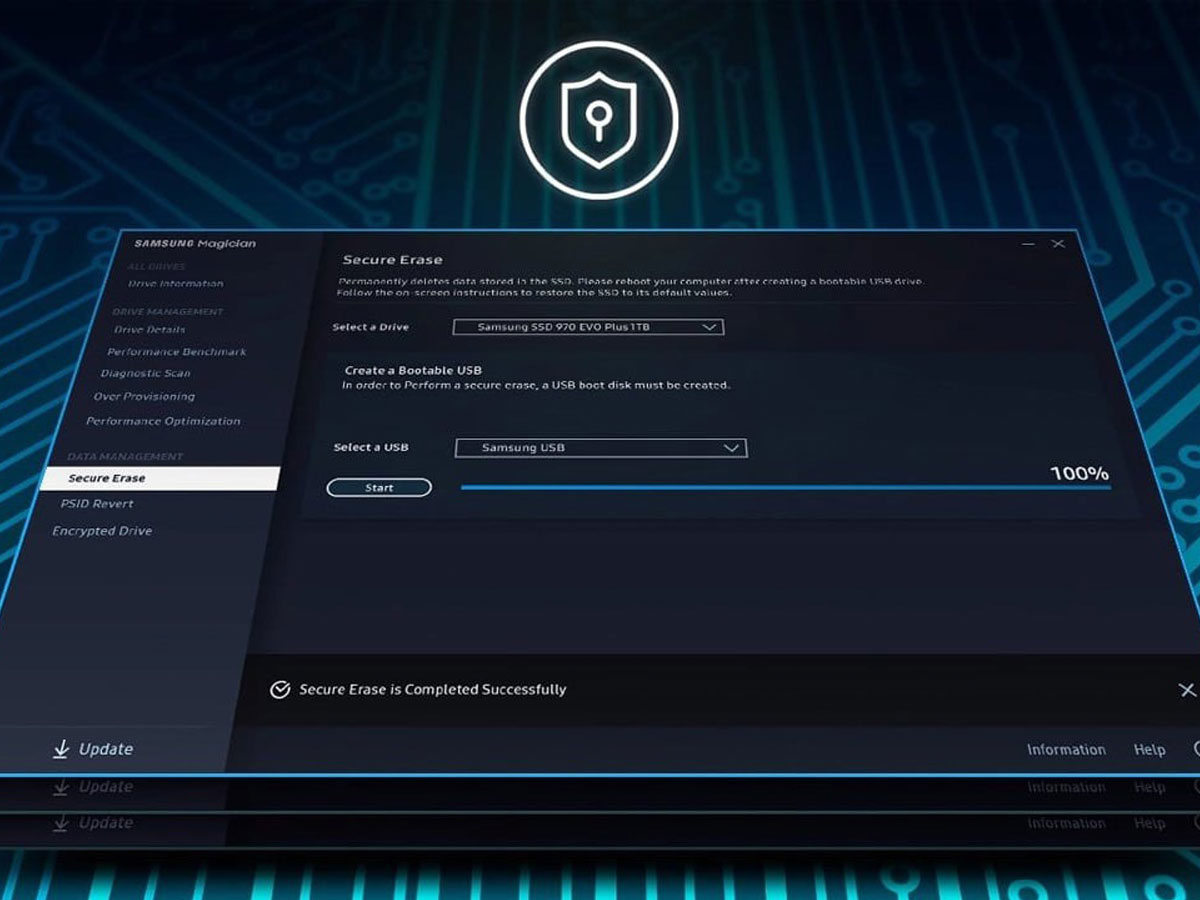Choose Over Provisioning from the sidebar
Image resolution: width=1200 pixels, height=900 pixels.
[144, 397]
